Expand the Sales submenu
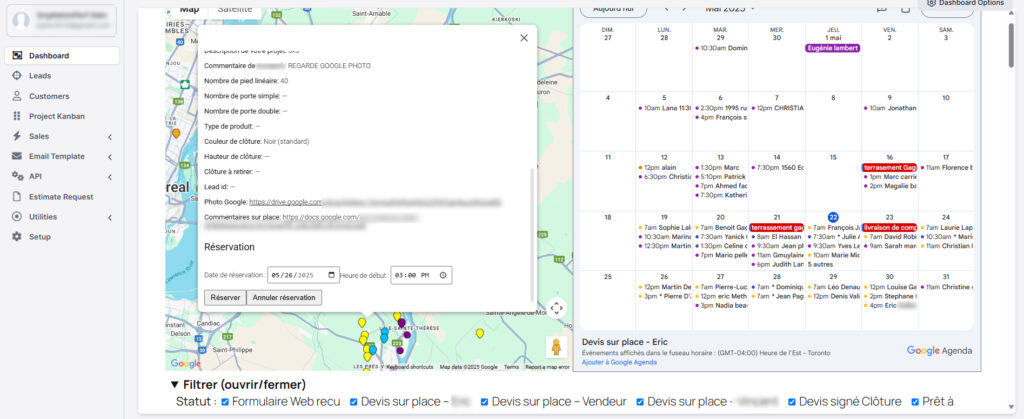Screen dimensions: 1024x419 click(x=109, y=136)
